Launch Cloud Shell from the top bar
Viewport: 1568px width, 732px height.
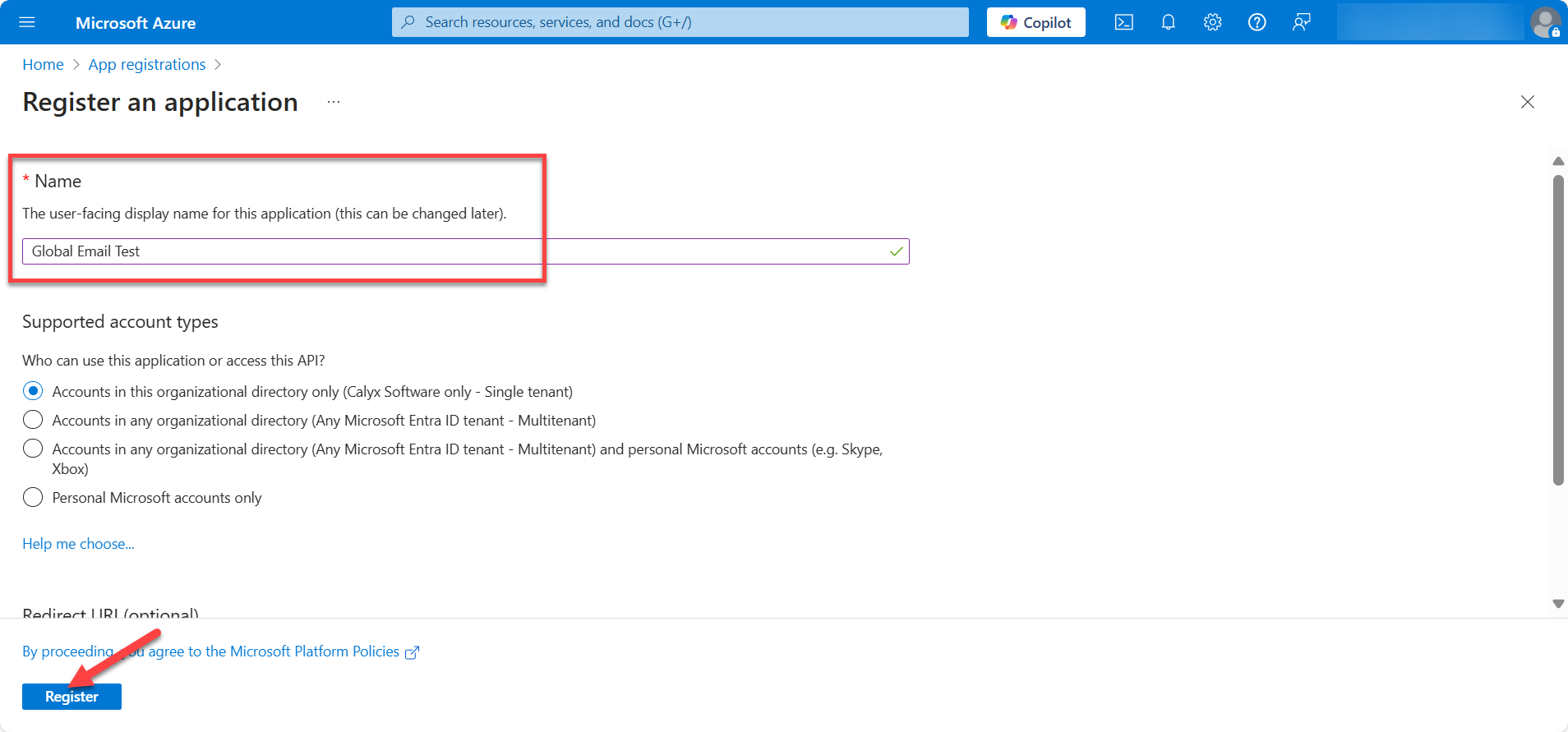(x=1123, y=22)
